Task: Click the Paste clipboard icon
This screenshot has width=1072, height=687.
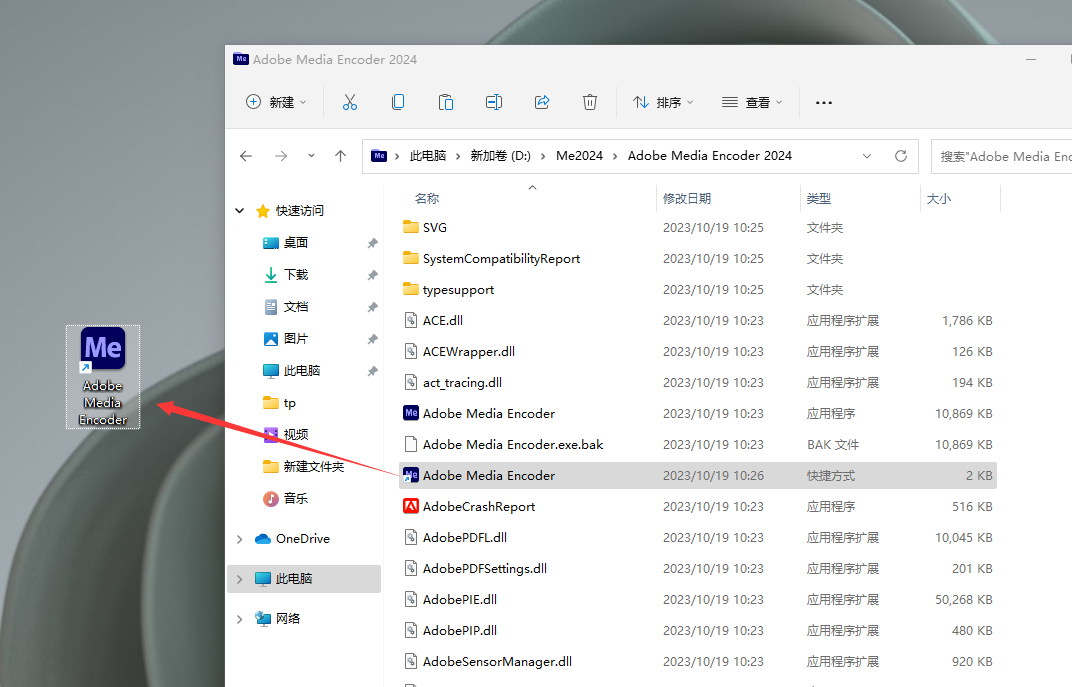Action: tap(446, 103)
